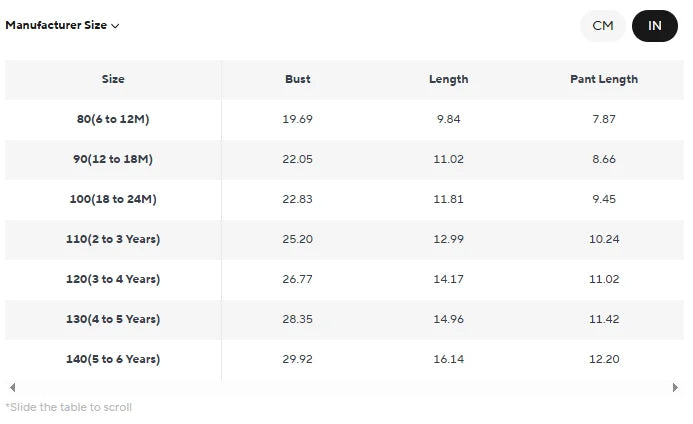Viewport: 693px width, 424px height.
Task: Click the right scroll arrow under table
Action: [x=675, y=387]
